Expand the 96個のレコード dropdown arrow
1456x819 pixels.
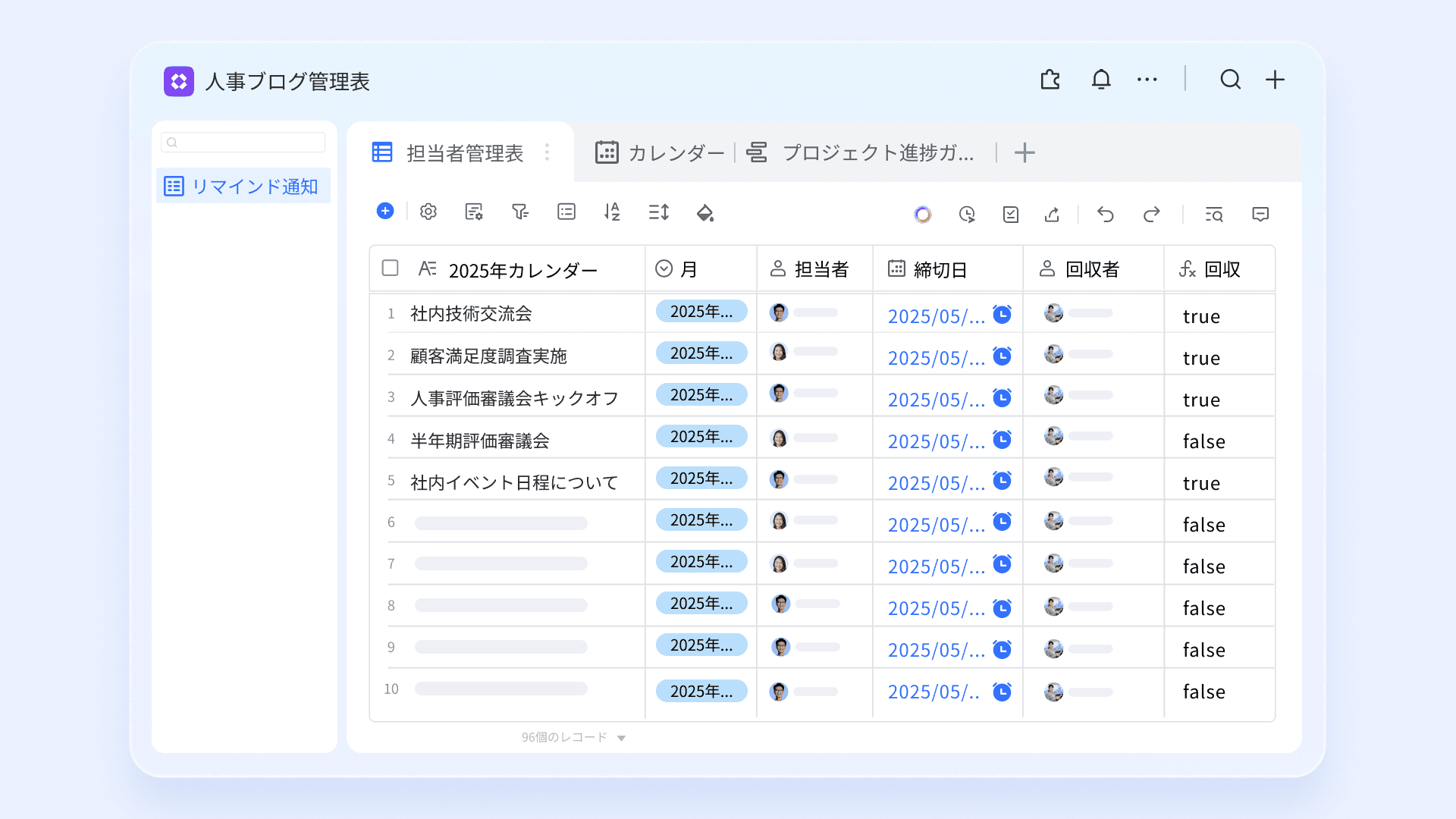point(621,738)
